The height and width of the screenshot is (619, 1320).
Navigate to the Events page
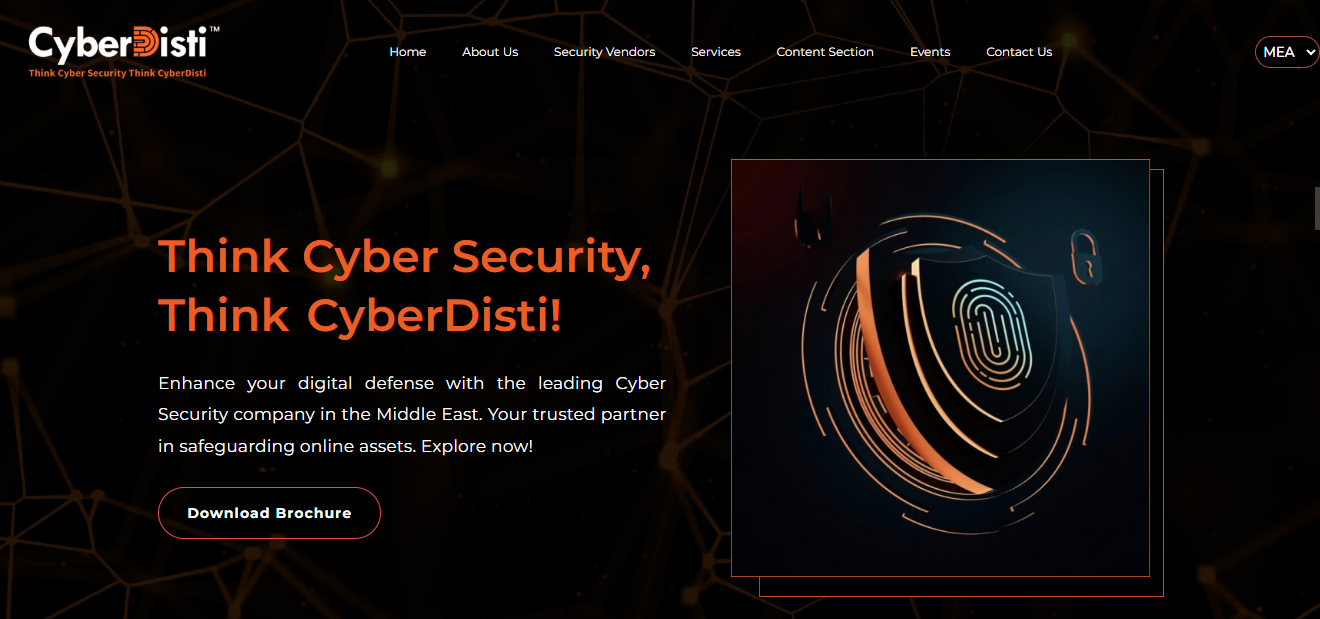(x=930, y=52)
